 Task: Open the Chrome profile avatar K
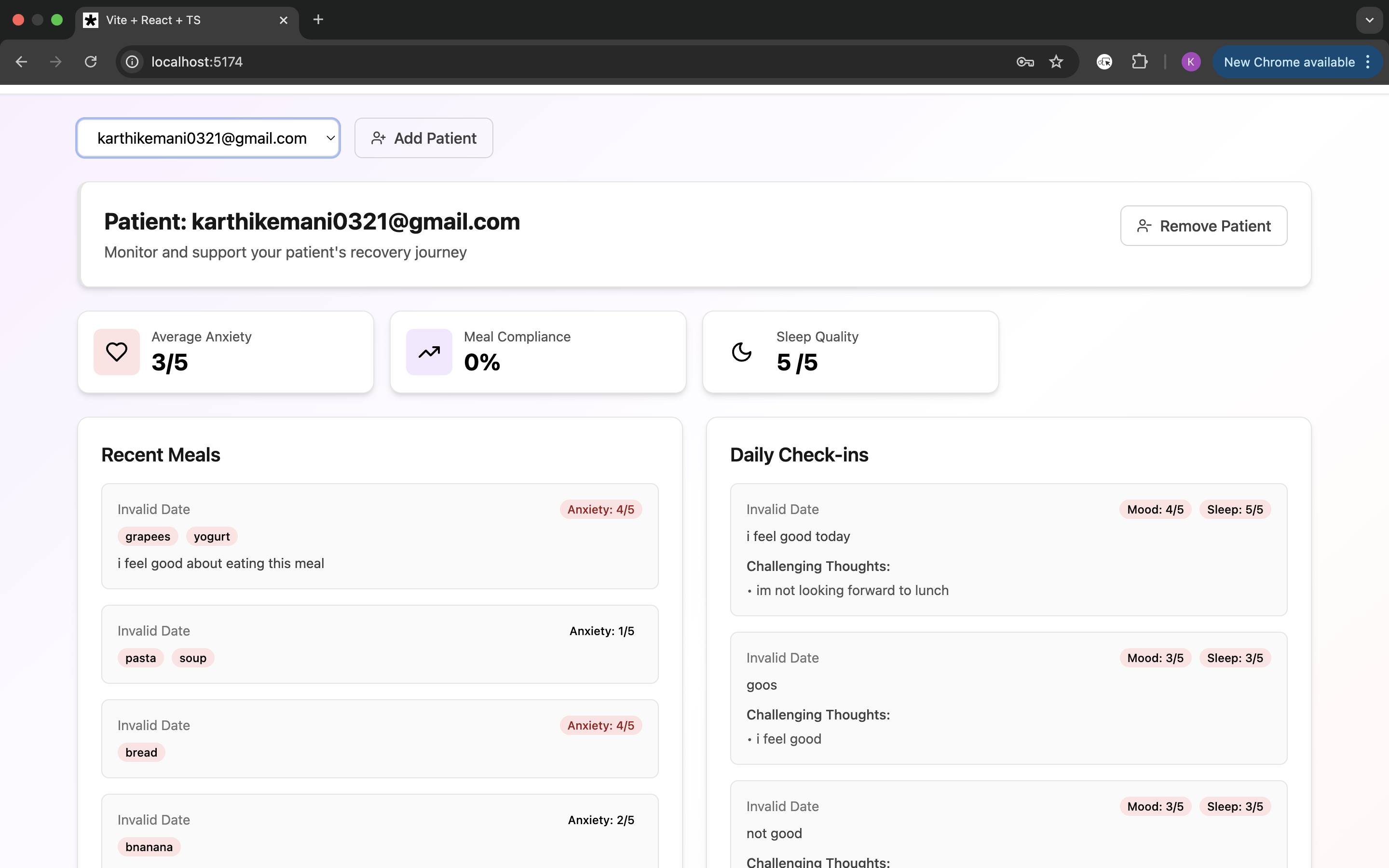[x=1190, y=62]
